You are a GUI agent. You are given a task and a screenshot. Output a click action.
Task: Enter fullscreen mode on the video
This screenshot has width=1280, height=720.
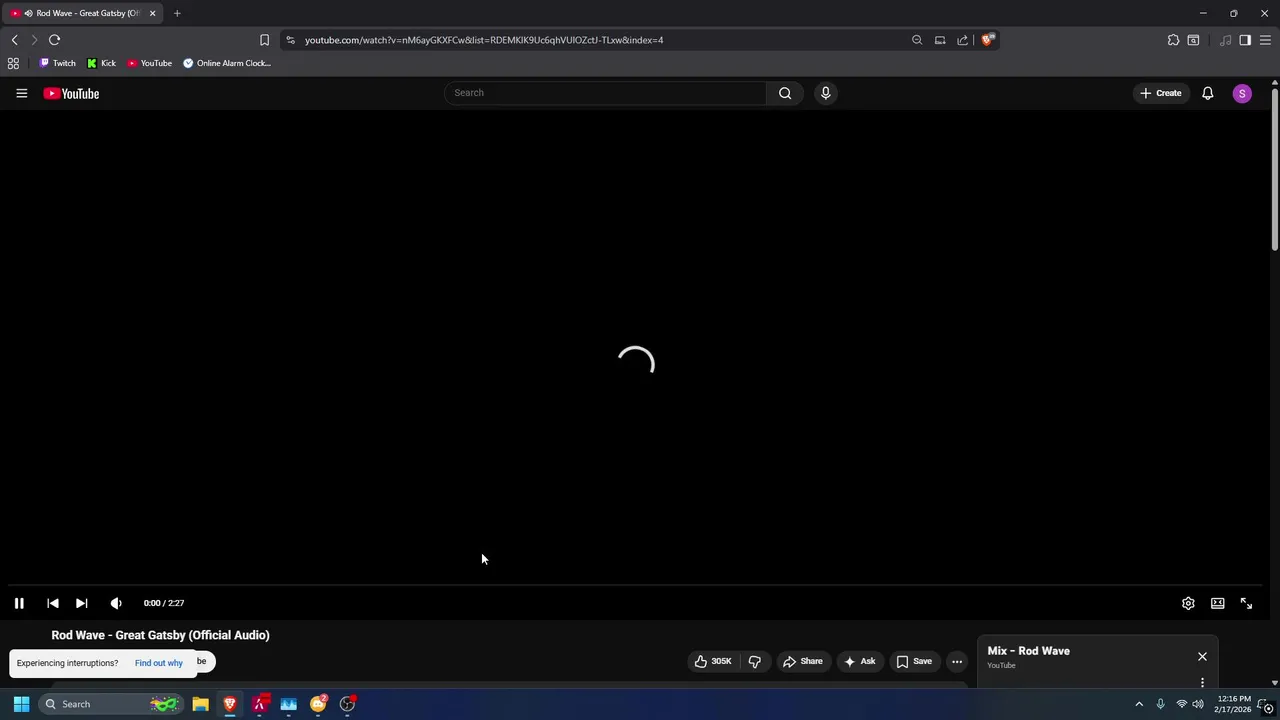tap(1246, 603)
